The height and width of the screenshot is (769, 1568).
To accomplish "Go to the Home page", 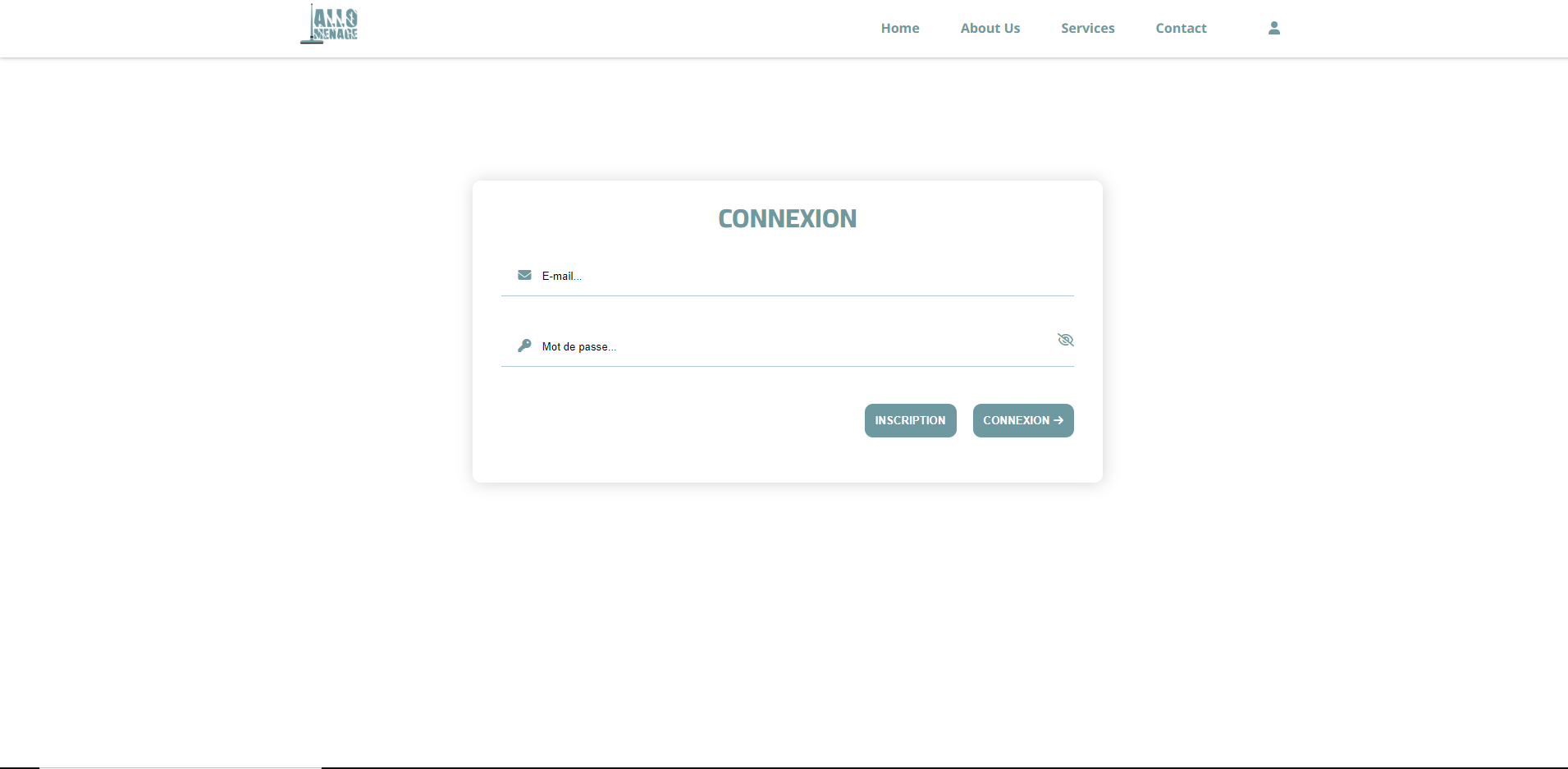I will pos(900,28).
